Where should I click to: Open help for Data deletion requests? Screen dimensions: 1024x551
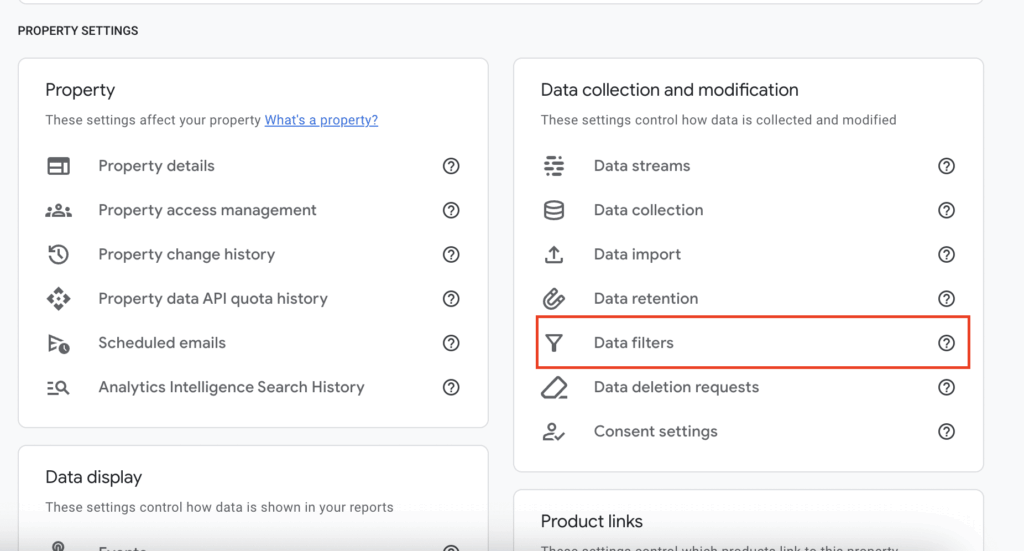[946, 388]
